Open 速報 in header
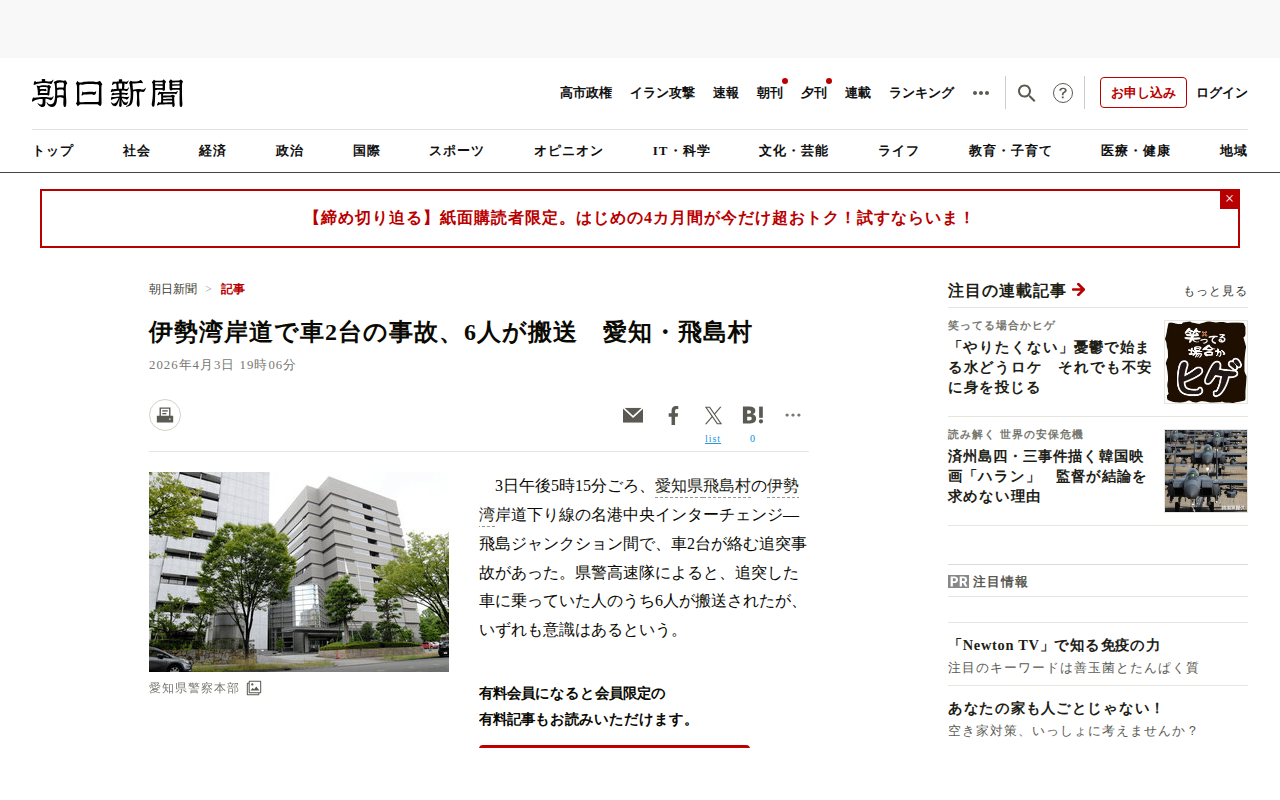The height and width of the screenshot is (800, 1280). [726, 93]
